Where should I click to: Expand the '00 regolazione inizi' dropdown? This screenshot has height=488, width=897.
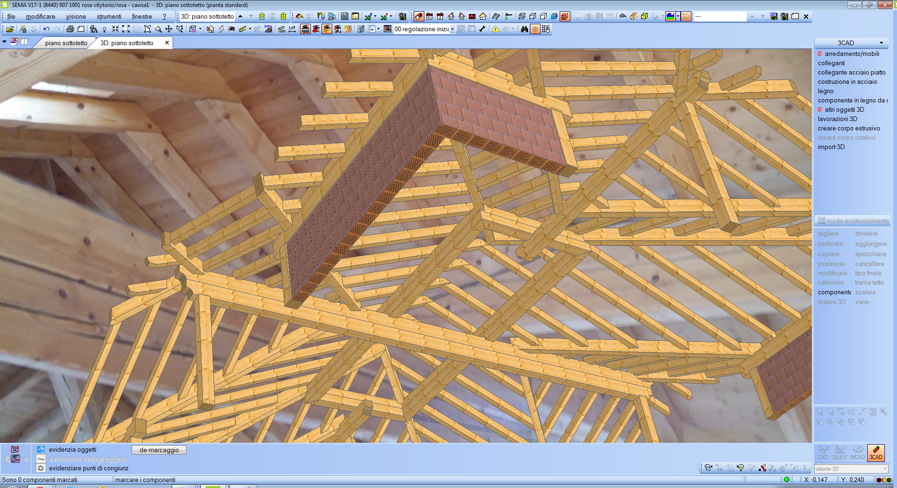point(452,29)
